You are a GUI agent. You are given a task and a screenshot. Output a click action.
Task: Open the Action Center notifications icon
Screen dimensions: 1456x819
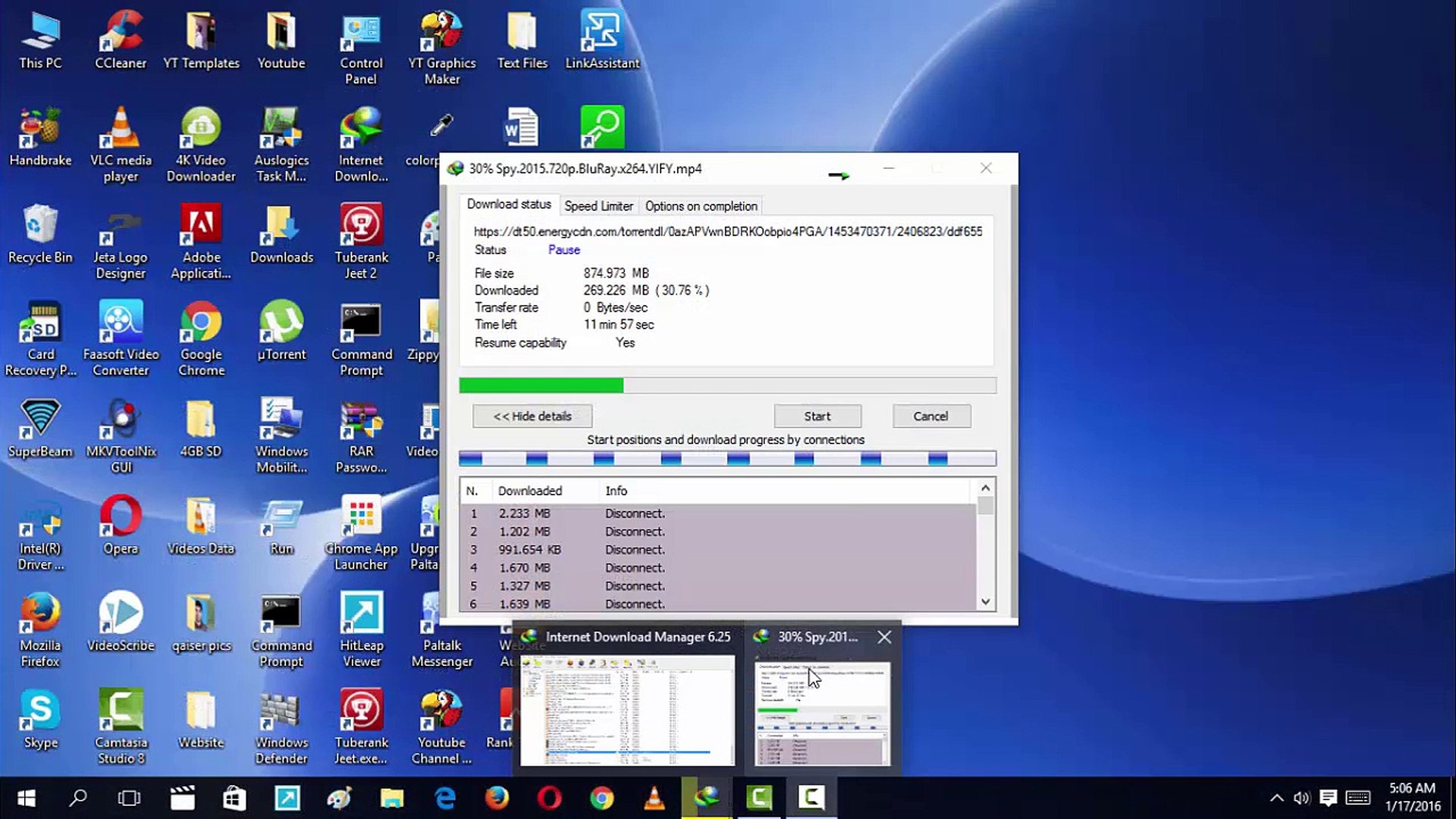click(x=1328, y=798)
